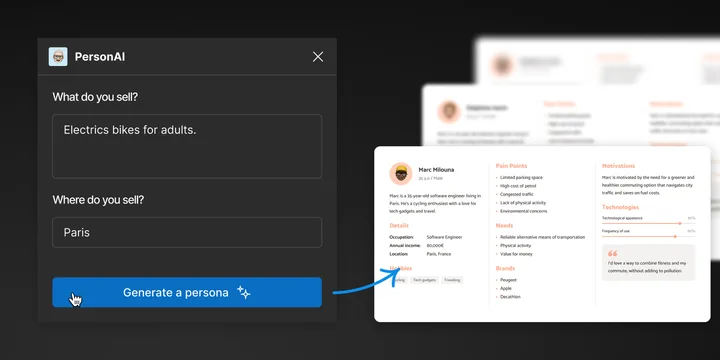This screenshot has height=360, width=720.
Task: Click the 'Annual income:' label
Action: click(405, 246)
